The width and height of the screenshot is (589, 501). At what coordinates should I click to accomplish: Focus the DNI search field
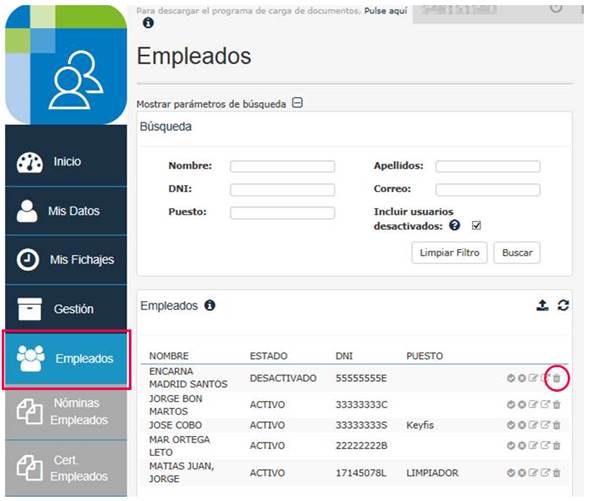tap(282, 190)
